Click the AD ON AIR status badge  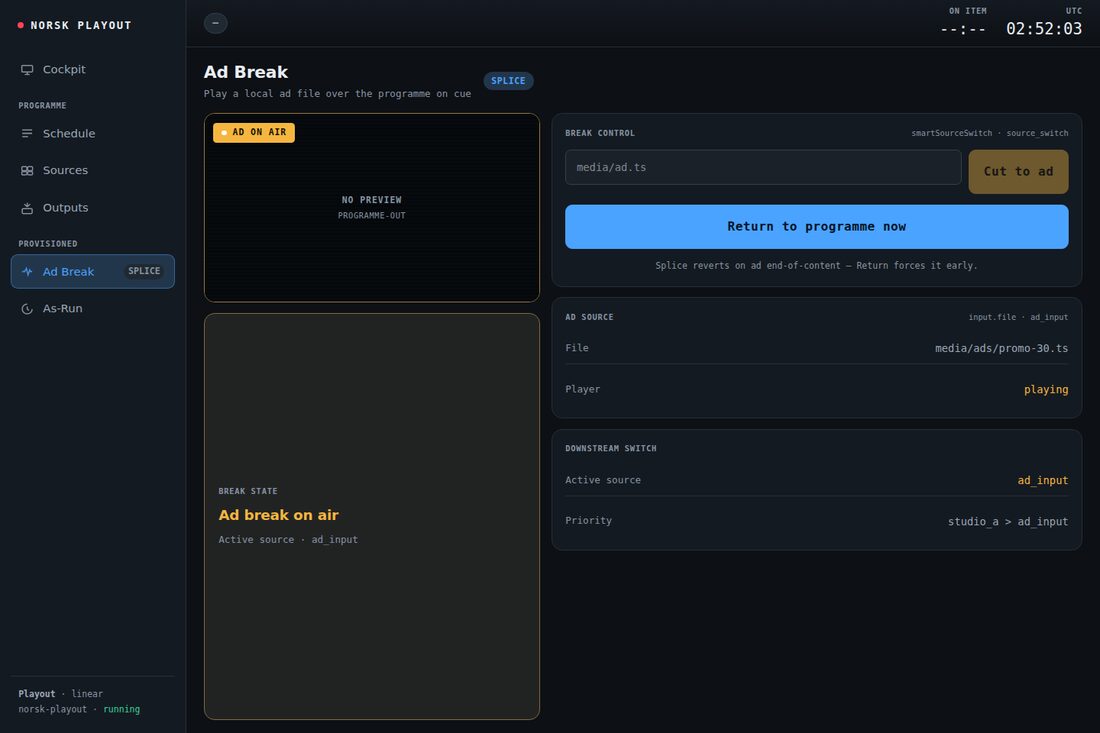(254, 132)
